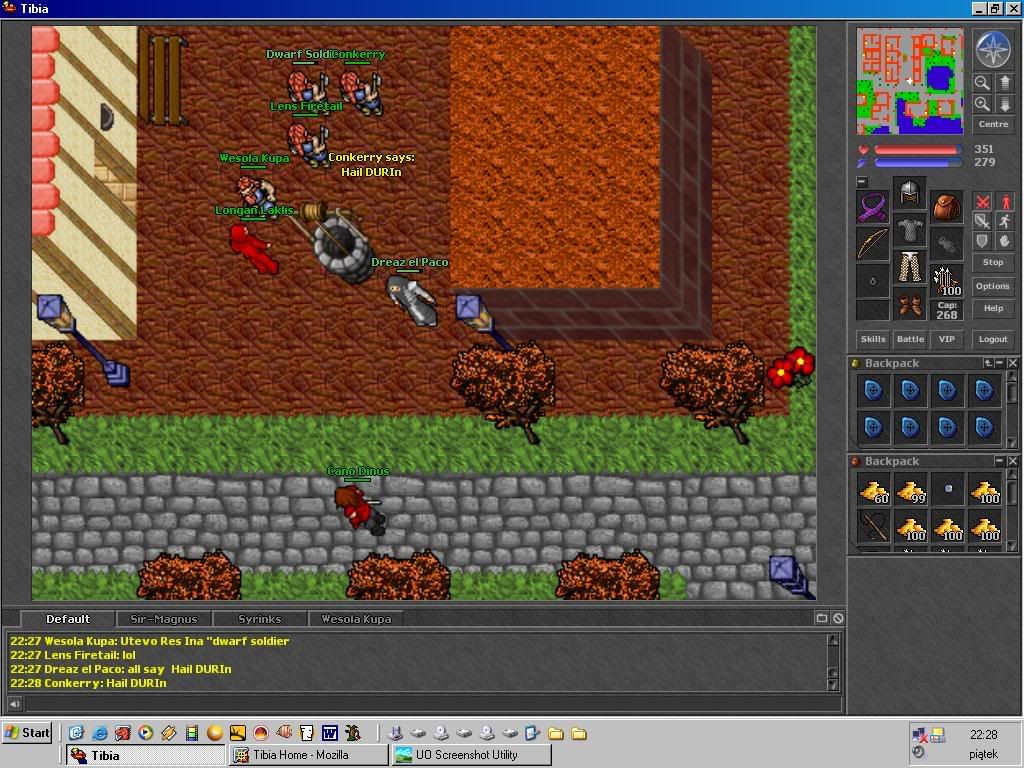Screen dimensions: 1024x768
Task: Toggle defensive shield fight mode
Action: click(982, 241)
